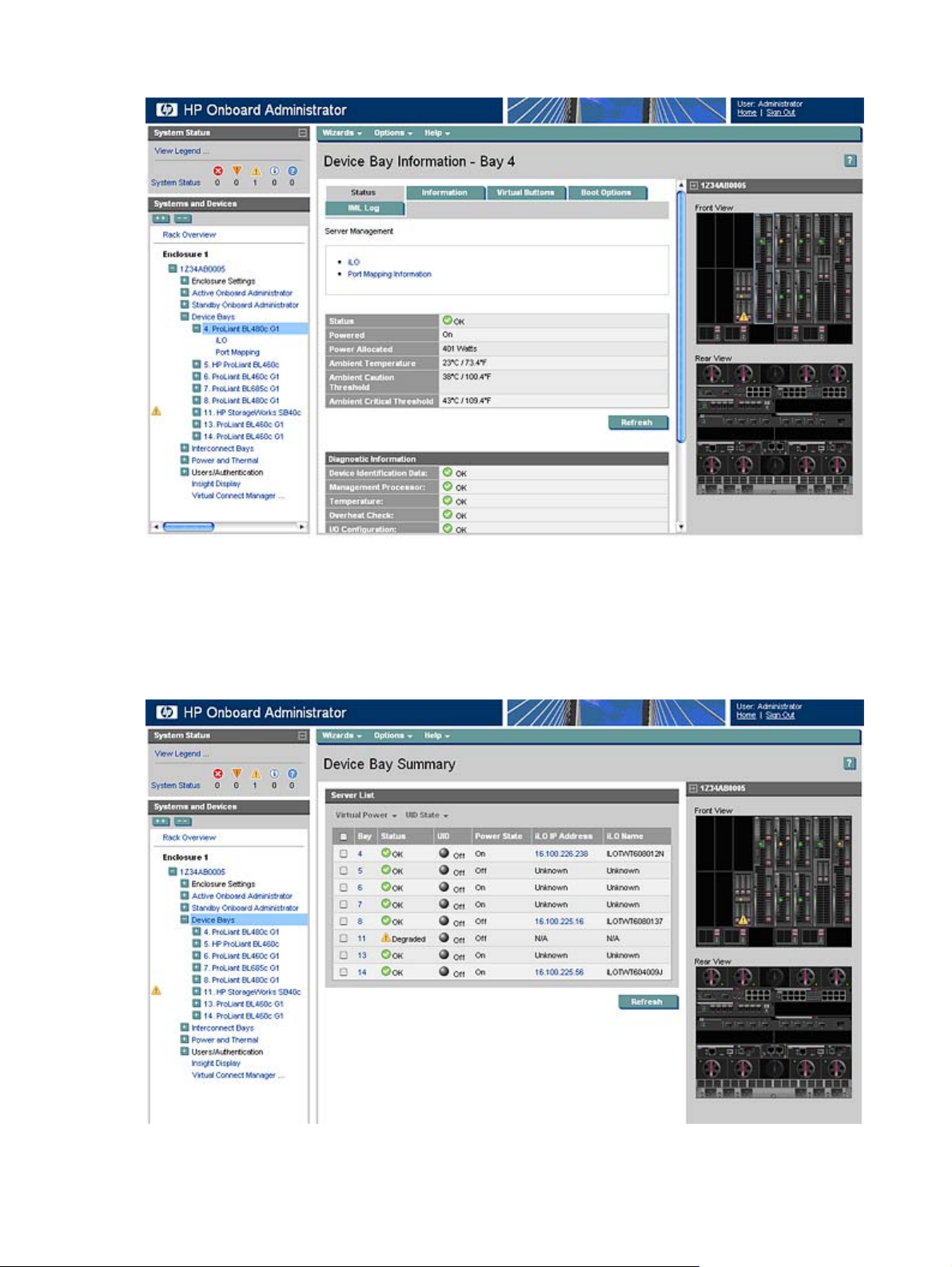
Task: Click UID light icon for bay 8
Action: click(x=444, y=920)
